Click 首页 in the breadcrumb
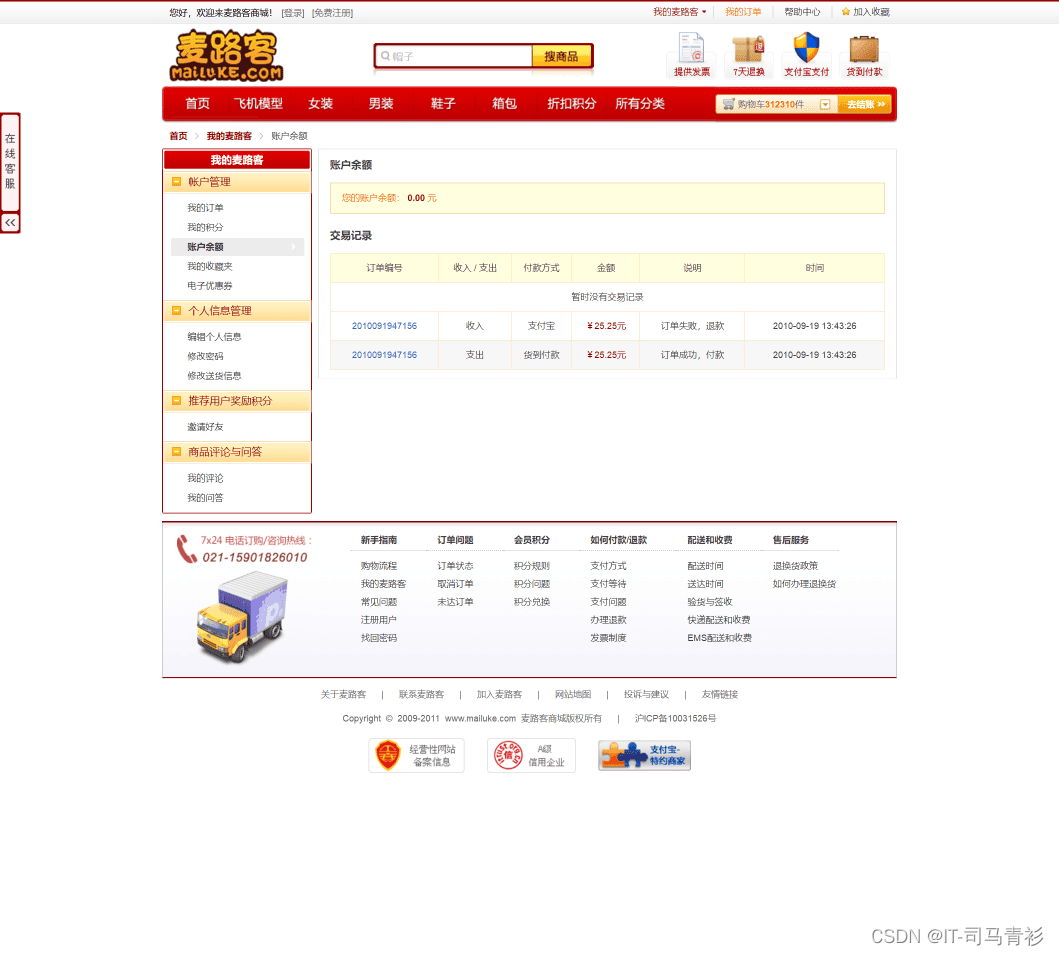1059x956 pixels. pyautogui.click(x=178, y=136)
